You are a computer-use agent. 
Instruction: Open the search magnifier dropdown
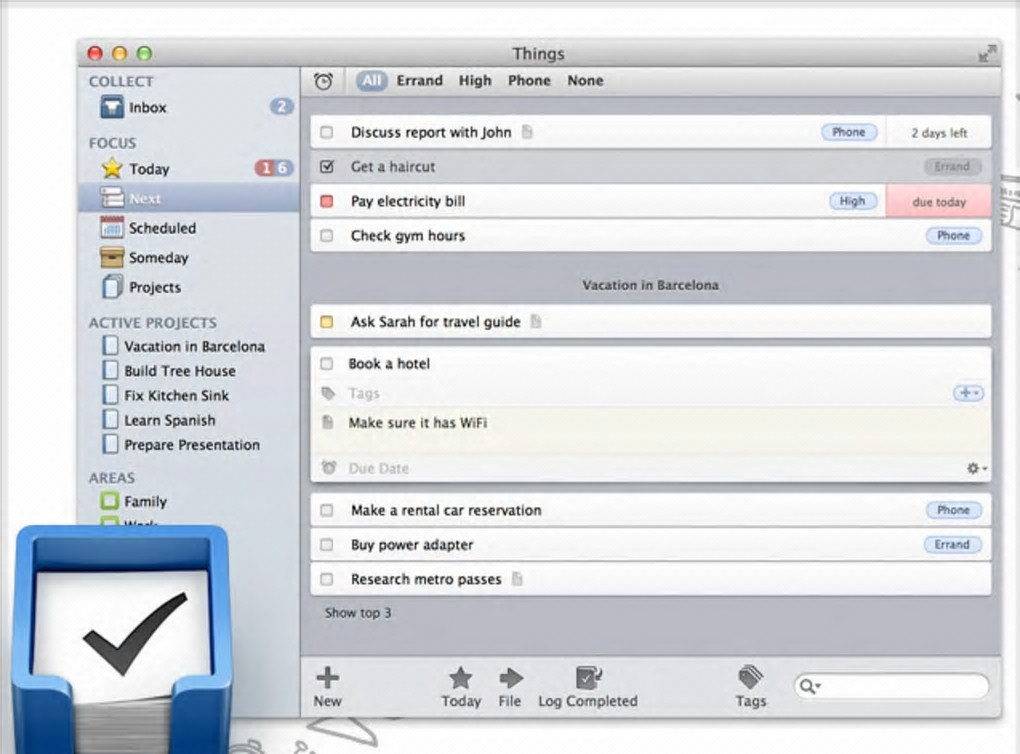(x=810, y=686)
